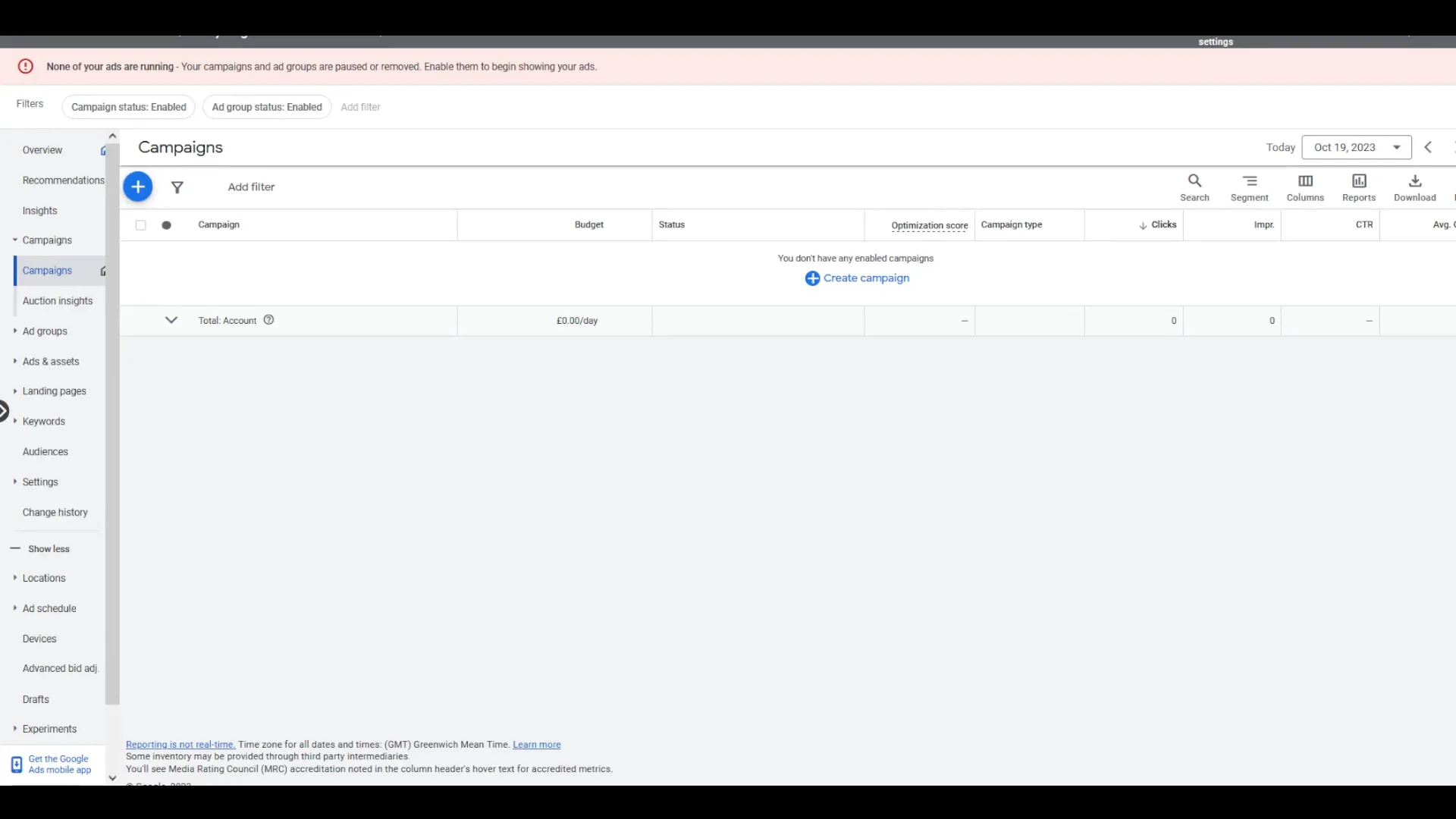Expand Keywords in sidebar
The width and height of the screenshot is (1456, 819).
click(14, 422)
